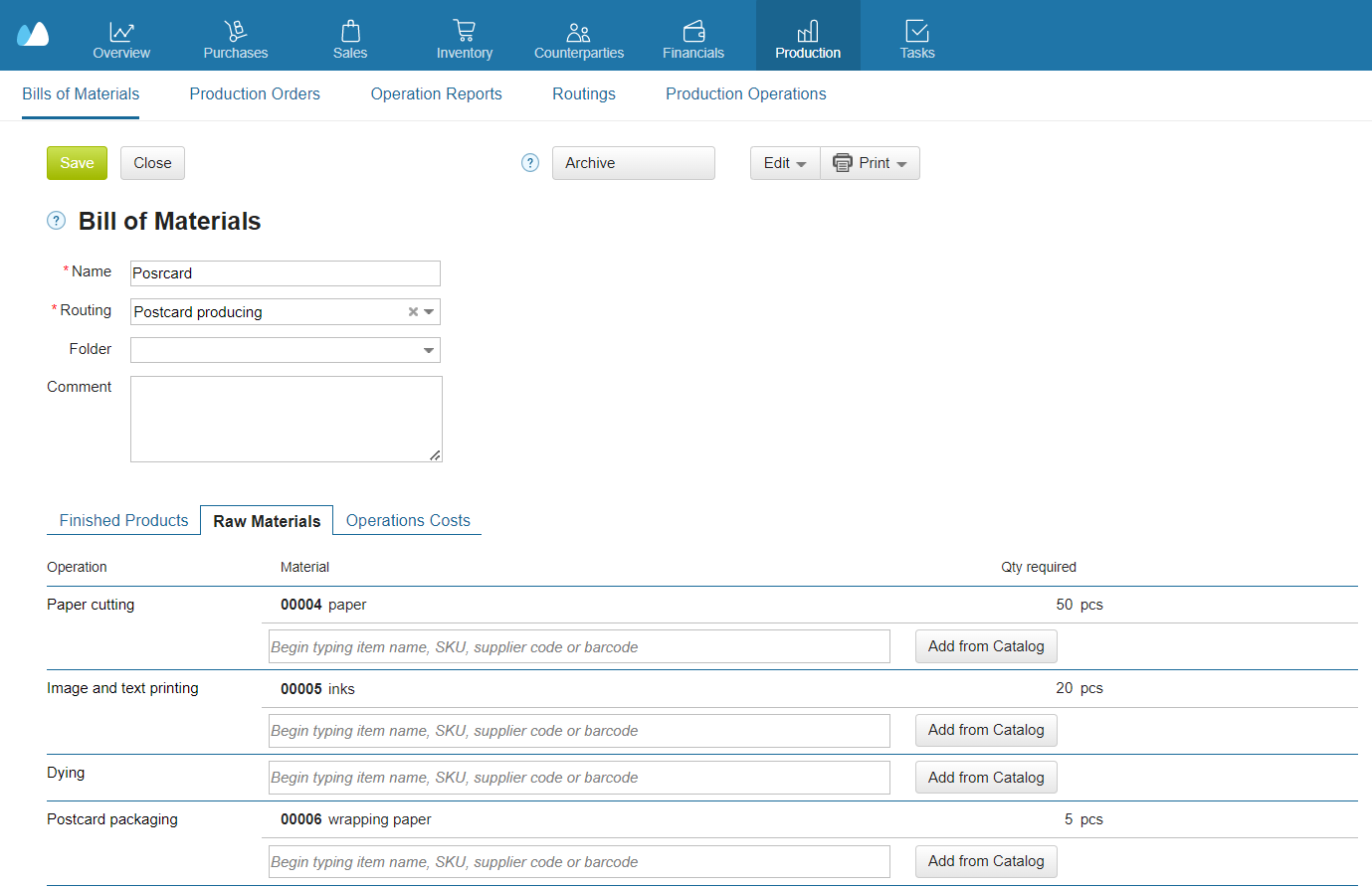
Task: Switch to Bills of Materials tab
Action: click(81, 94)
